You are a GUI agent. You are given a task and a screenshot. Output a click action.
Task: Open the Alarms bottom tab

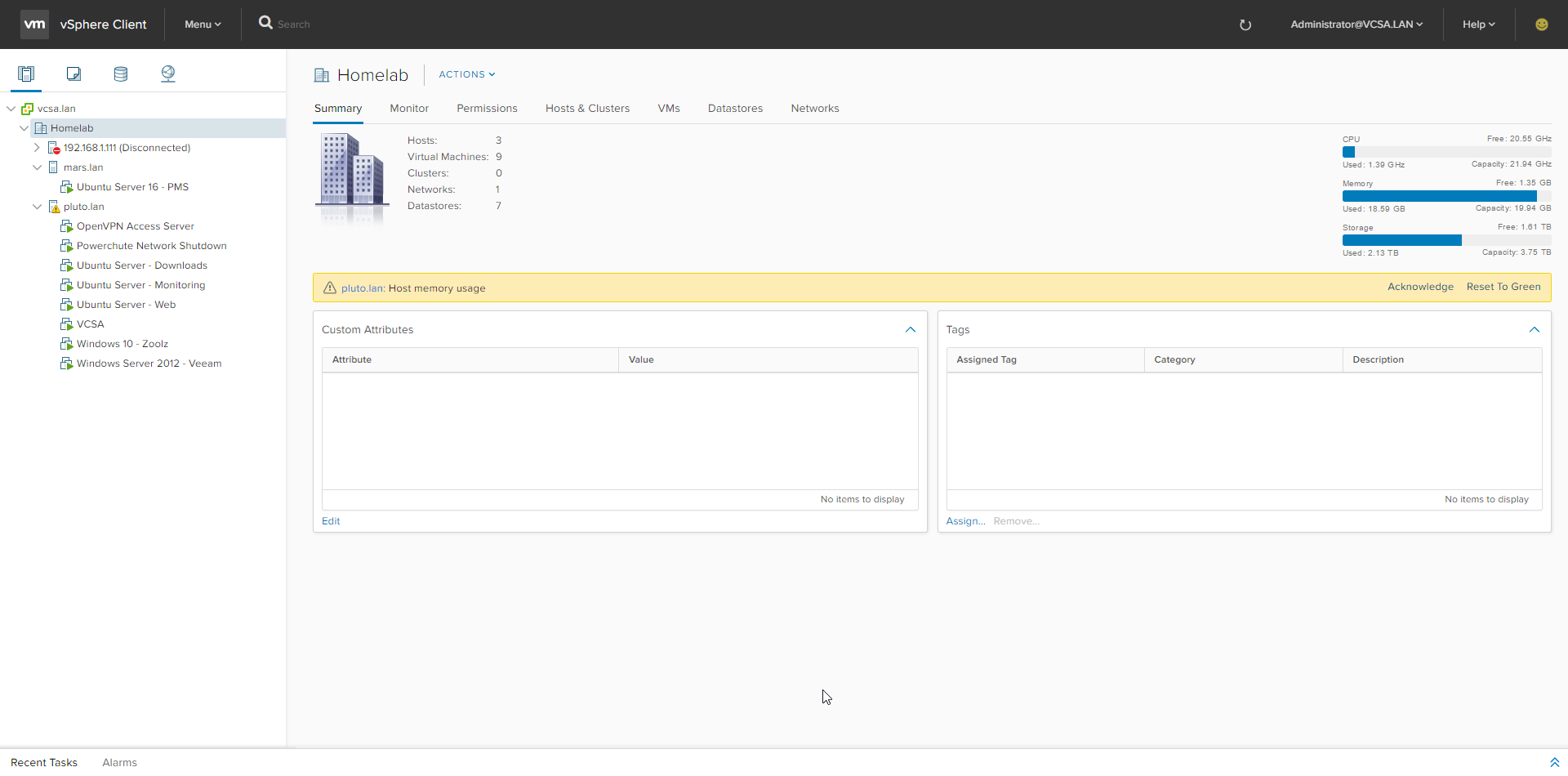119,762
